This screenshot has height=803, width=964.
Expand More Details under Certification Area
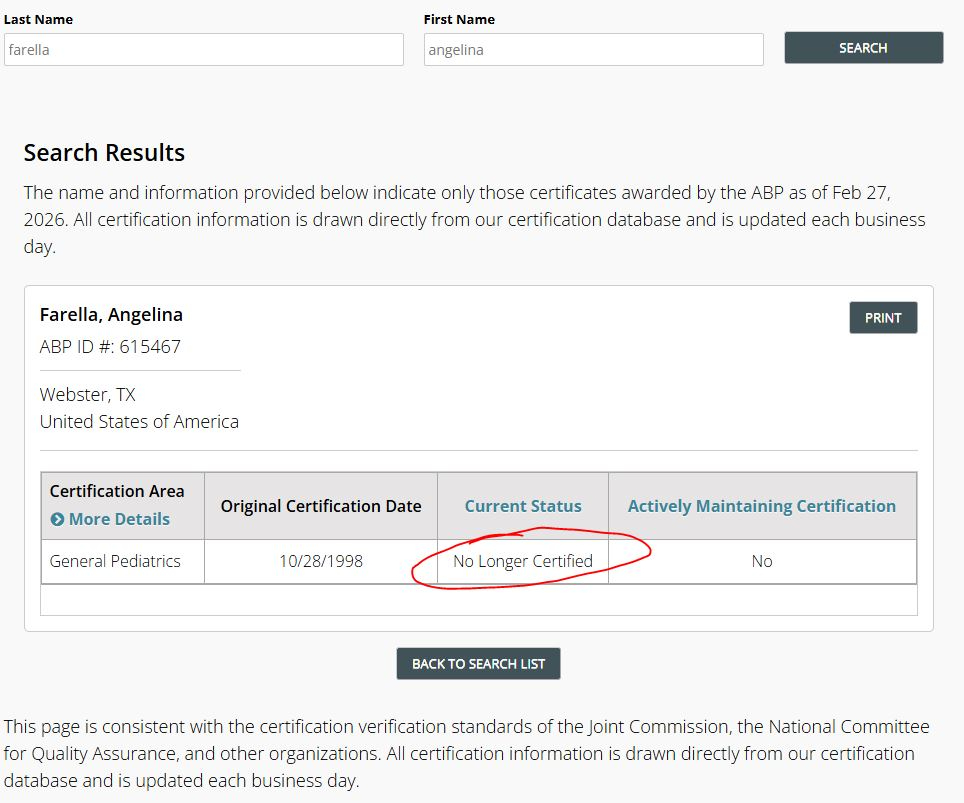[x=118, y=519]
